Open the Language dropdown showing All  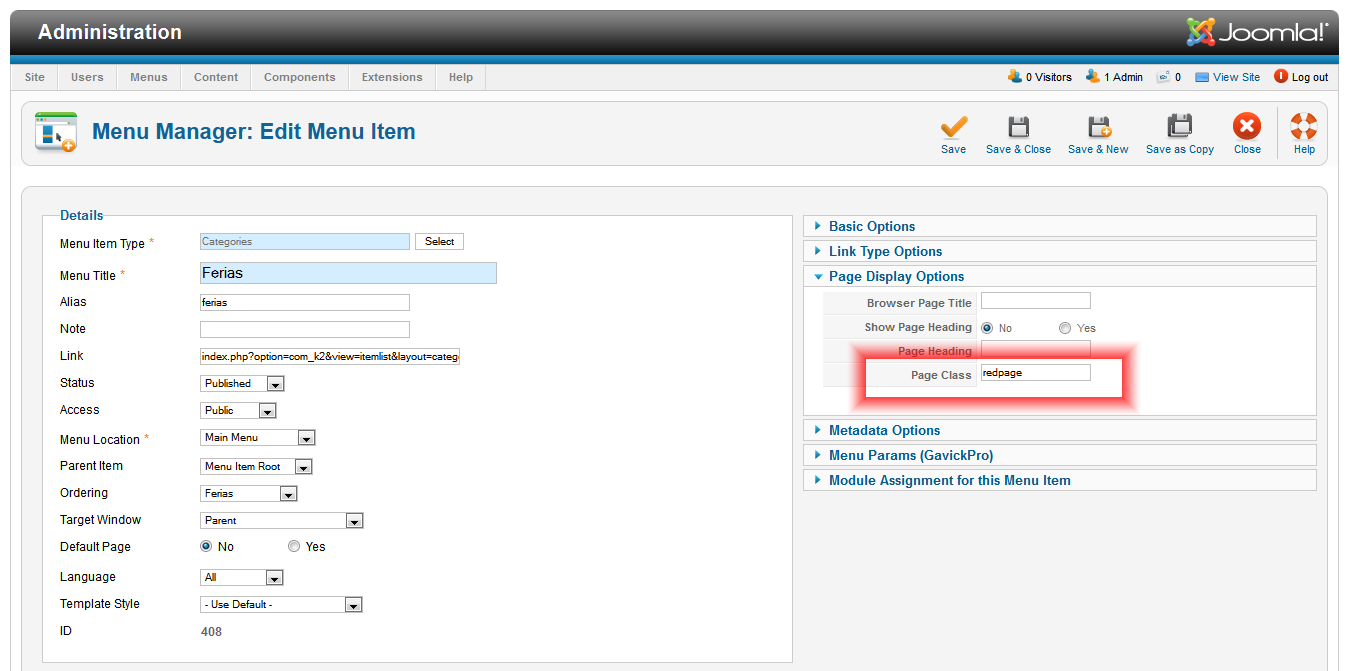click(242, 578)
